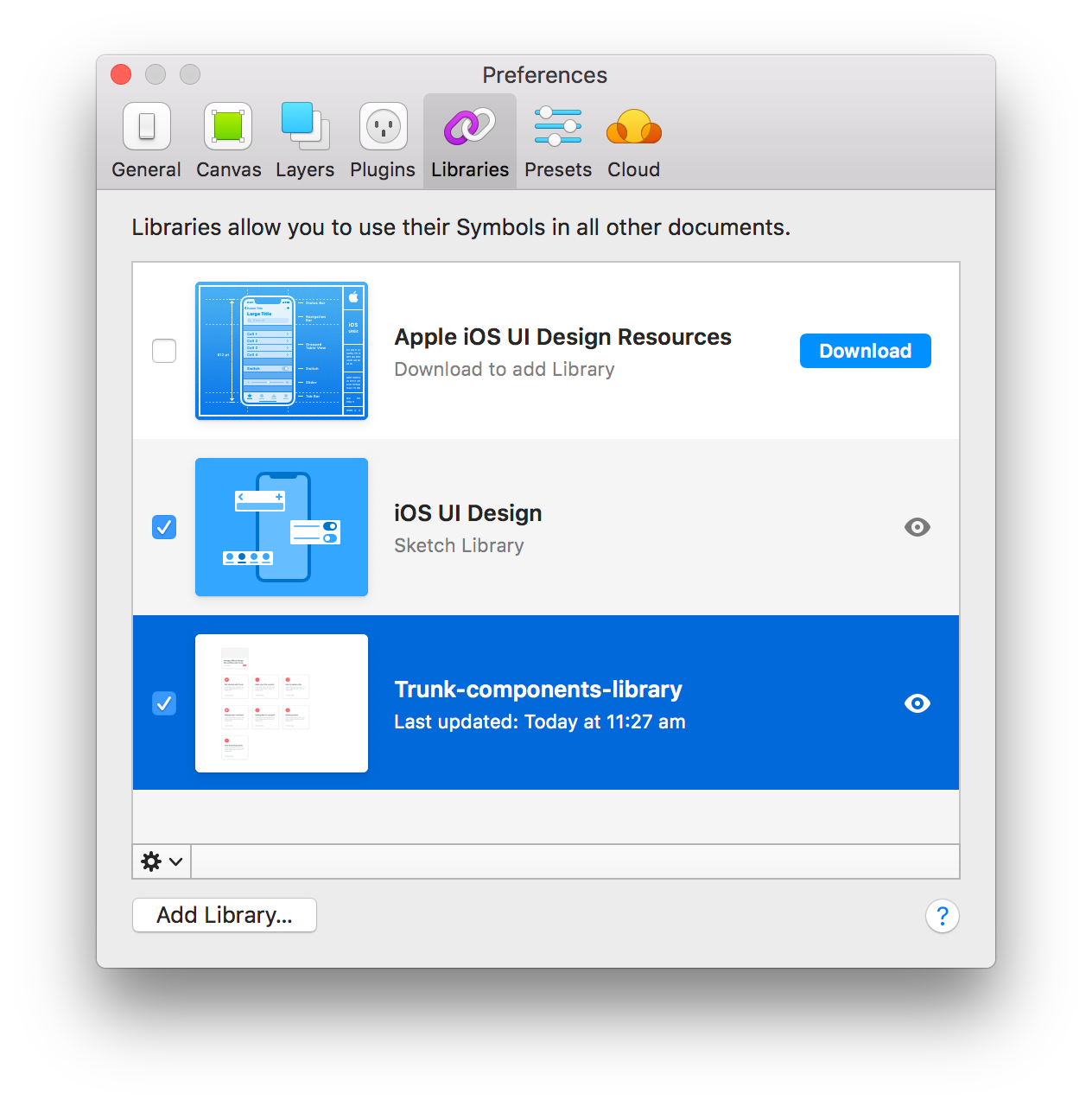The image size is (1092, 1106).
Task: Click the 'iOS UI Design' library name
Action: tap(468, 513)
